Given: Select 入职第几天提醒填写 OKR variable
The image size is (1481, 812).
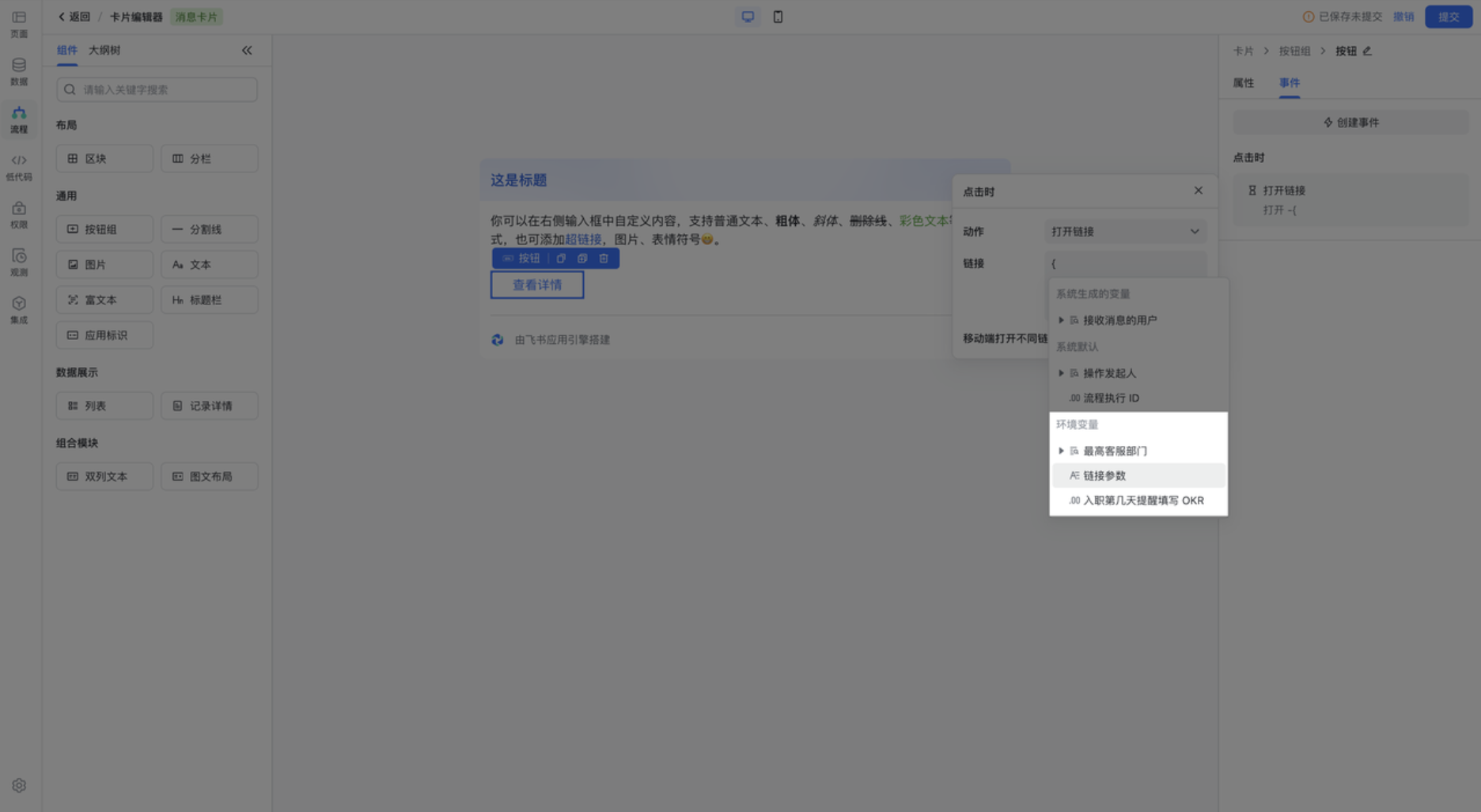Looking at the screenshot, I should pyautogui.click(x=1138, y=500).
